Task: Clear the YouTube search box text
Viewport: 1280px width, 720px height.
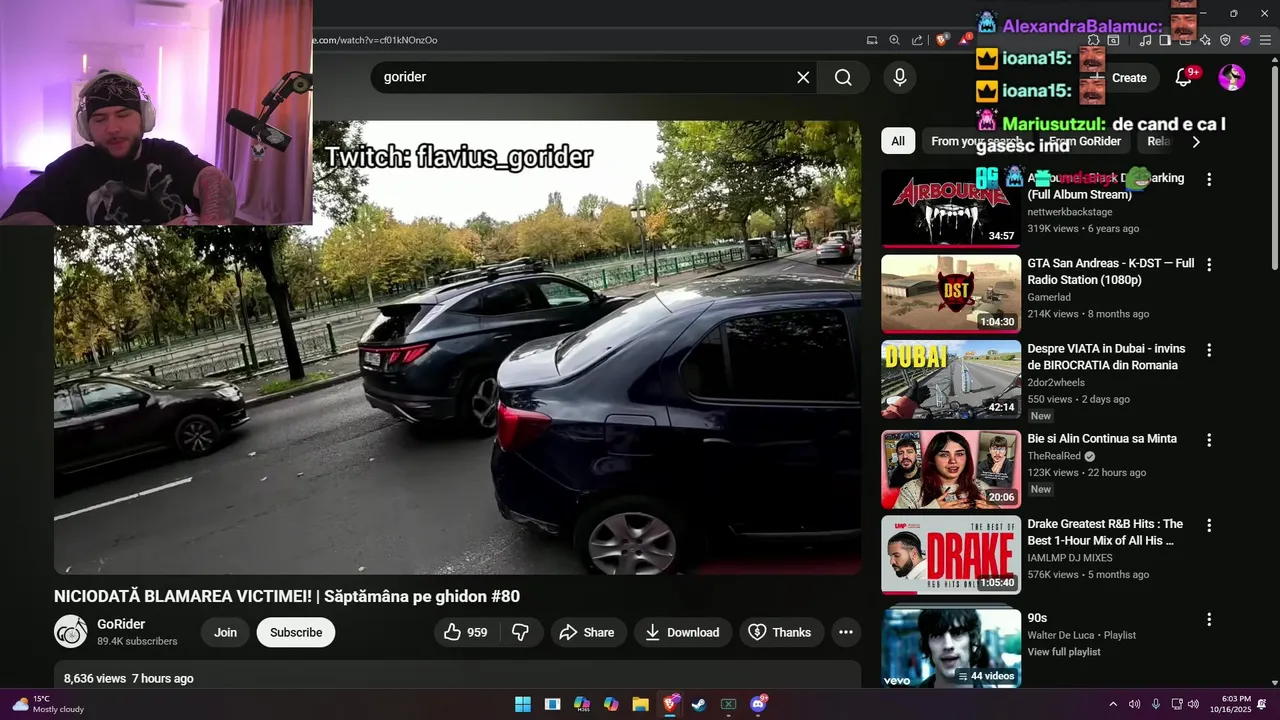Action: coord(803,77)
